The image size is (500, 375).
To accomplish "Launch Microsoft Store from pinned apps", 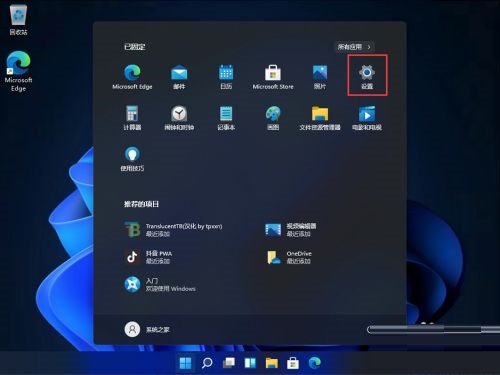I will point(273,77).
